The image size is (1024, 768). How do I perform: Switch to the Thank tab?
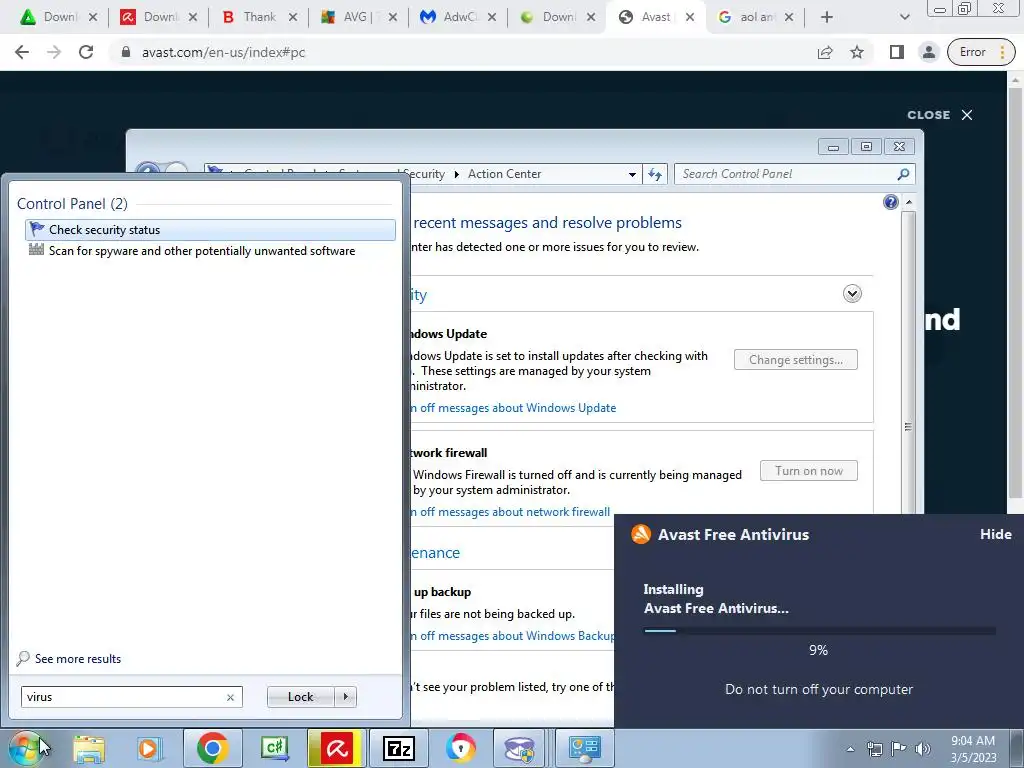[x=259, y=17]
